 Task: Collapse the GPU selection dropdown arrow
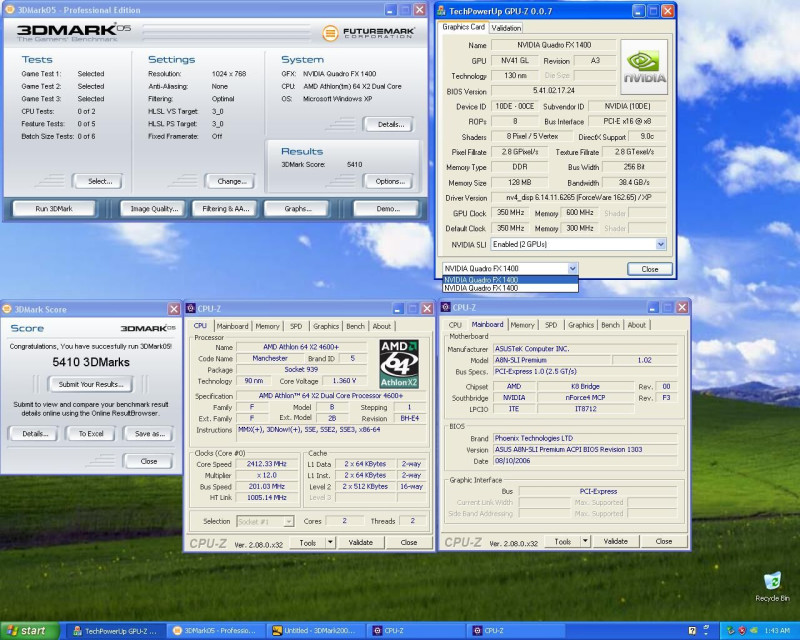(572, 268)
